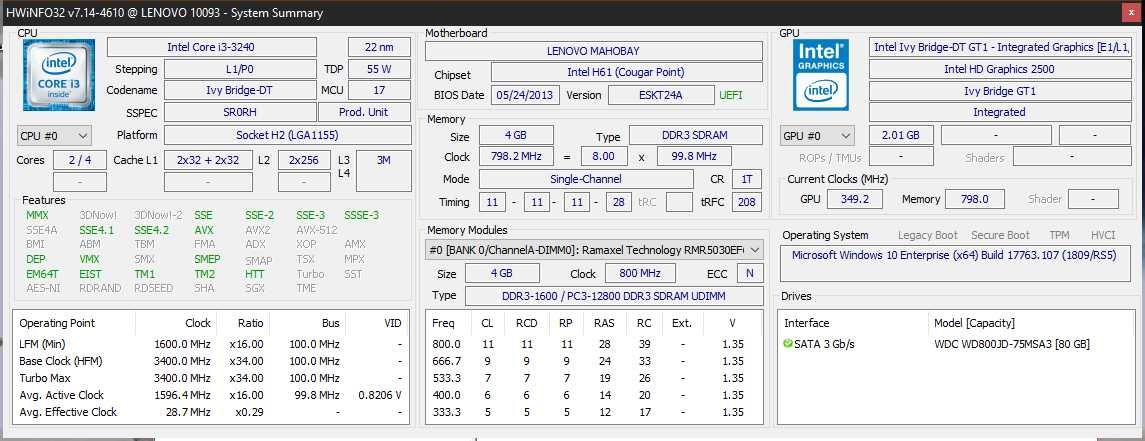
Task: Open the GPU #0 selector dropdown
Action: coord(817,136)
